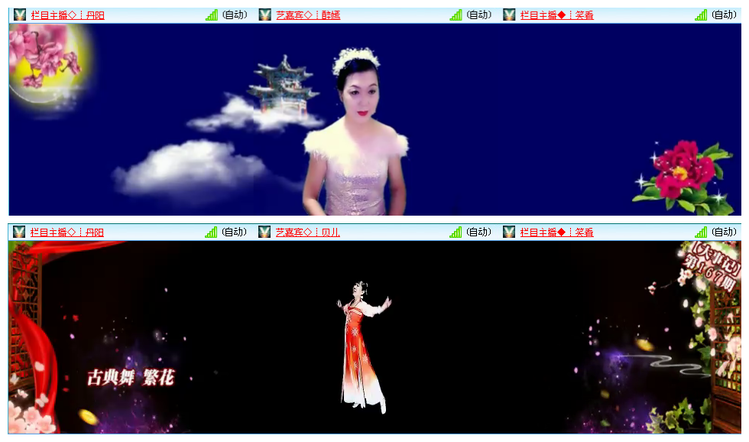Viewport: 749px width, 442px height.
Task: Click (自动) in 贝儿 slot
Action: point(479,232)
